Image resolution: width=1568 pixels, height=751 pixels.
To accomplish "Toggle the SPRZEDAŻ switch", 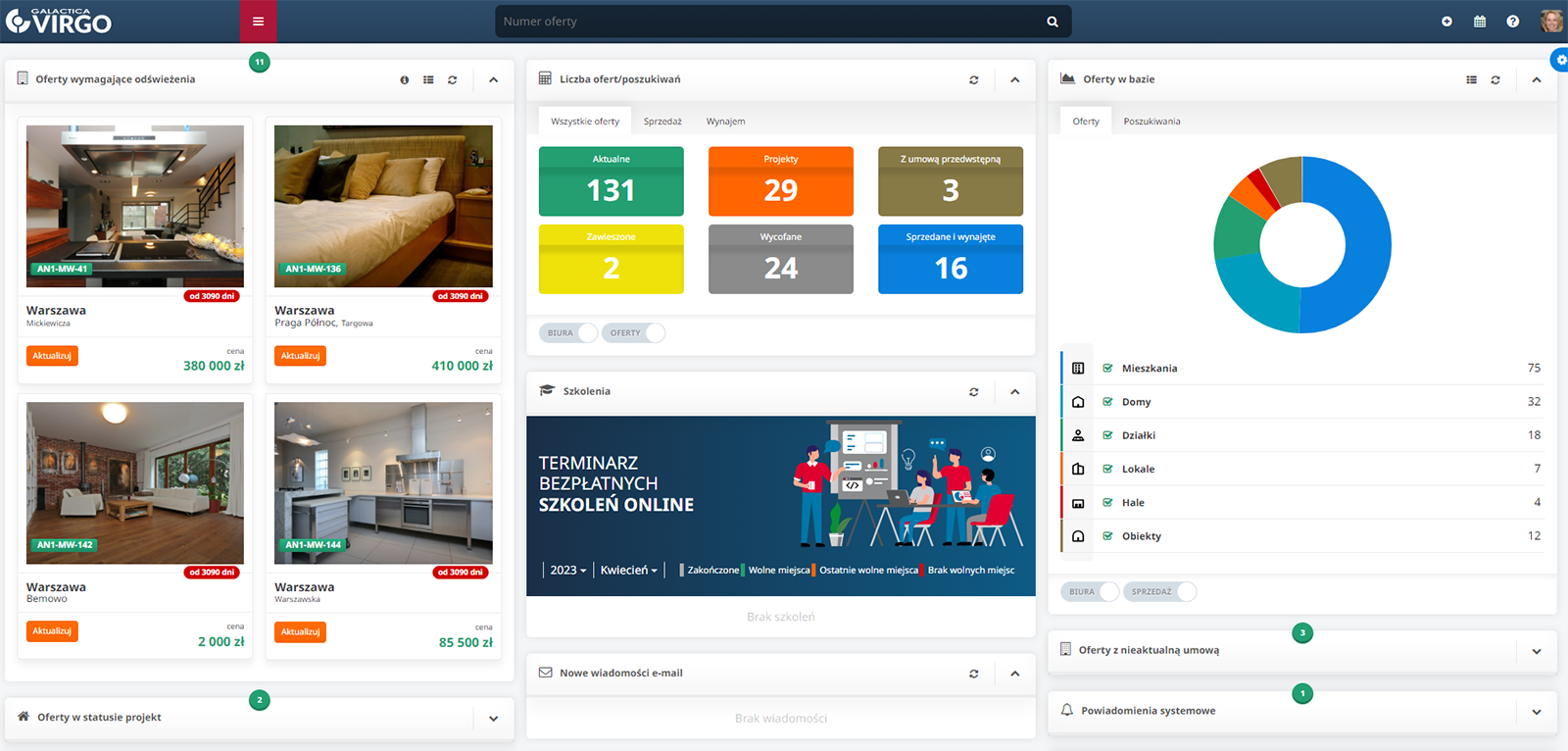I will [x=1160, y=592].
